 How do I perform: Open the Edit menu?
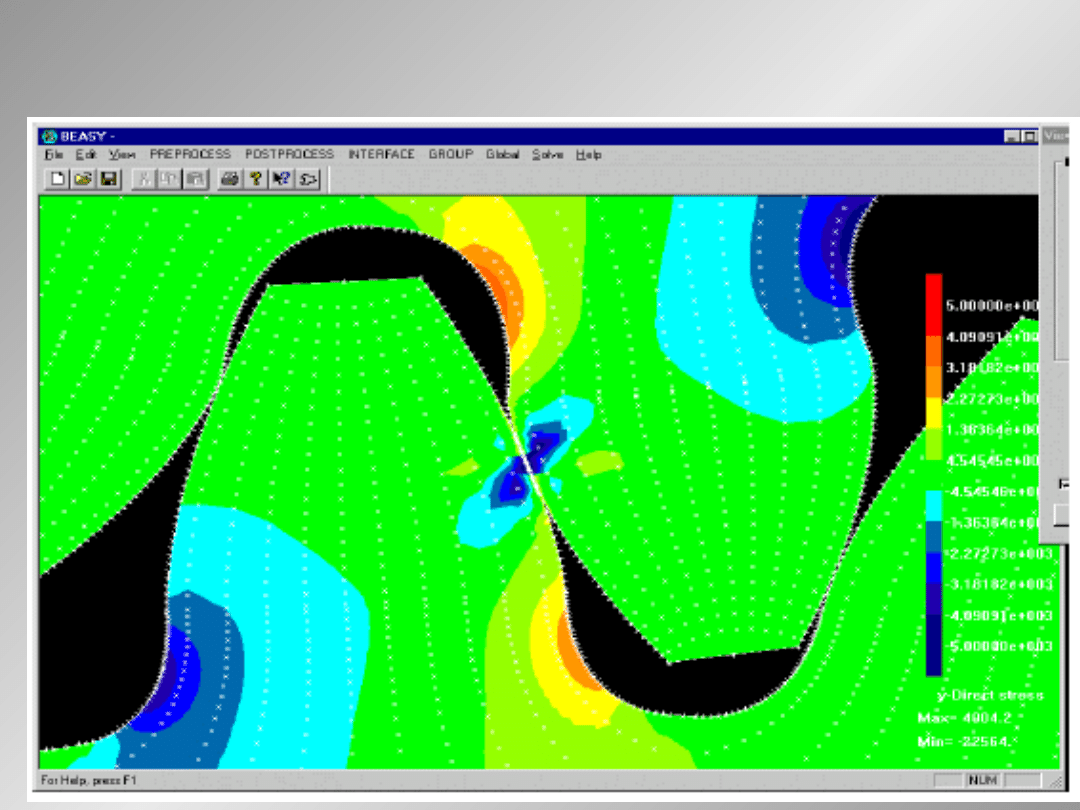tap(86, 155)
